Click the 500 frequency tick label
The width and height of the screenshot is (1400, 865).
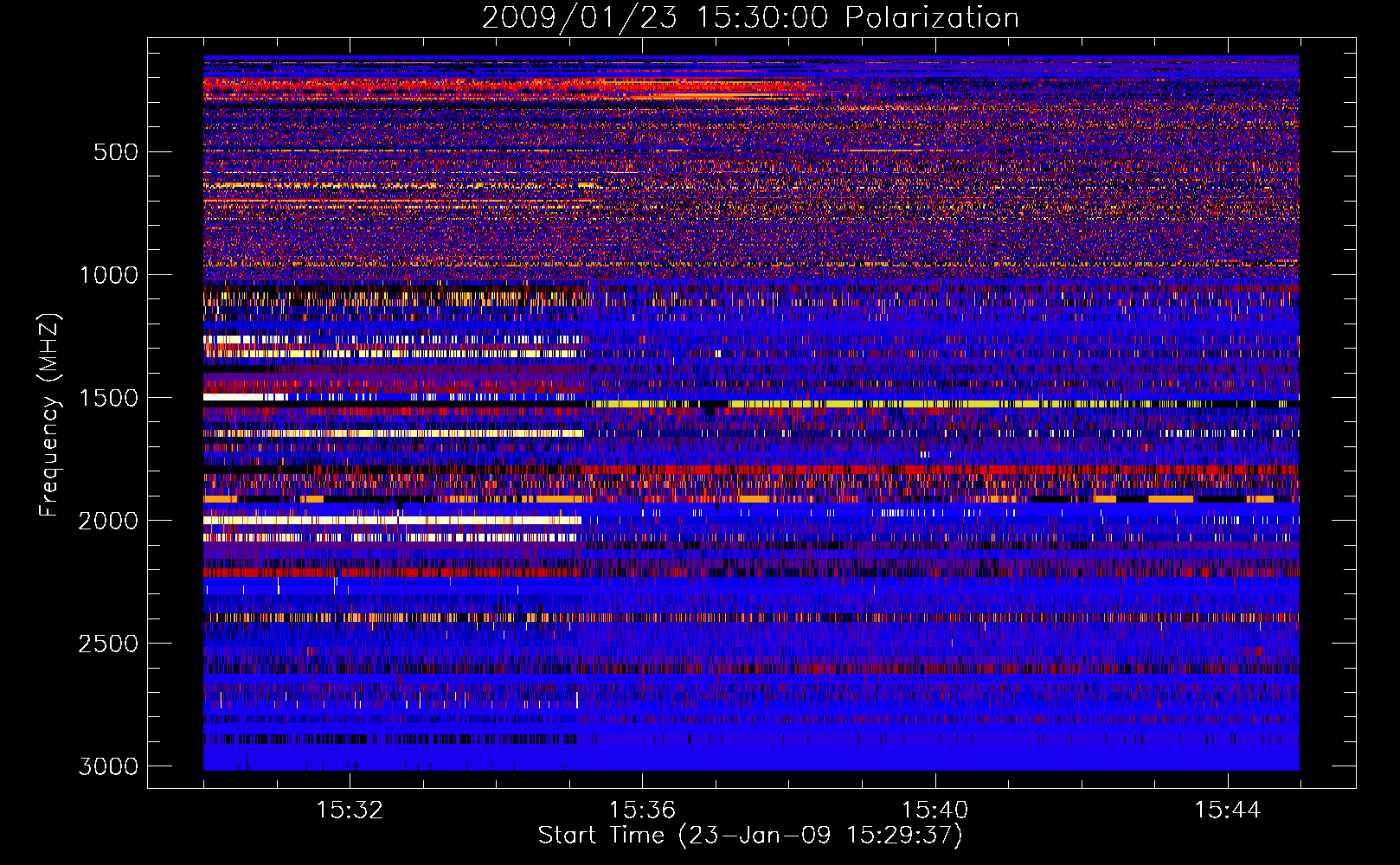[x=115, y=152]
